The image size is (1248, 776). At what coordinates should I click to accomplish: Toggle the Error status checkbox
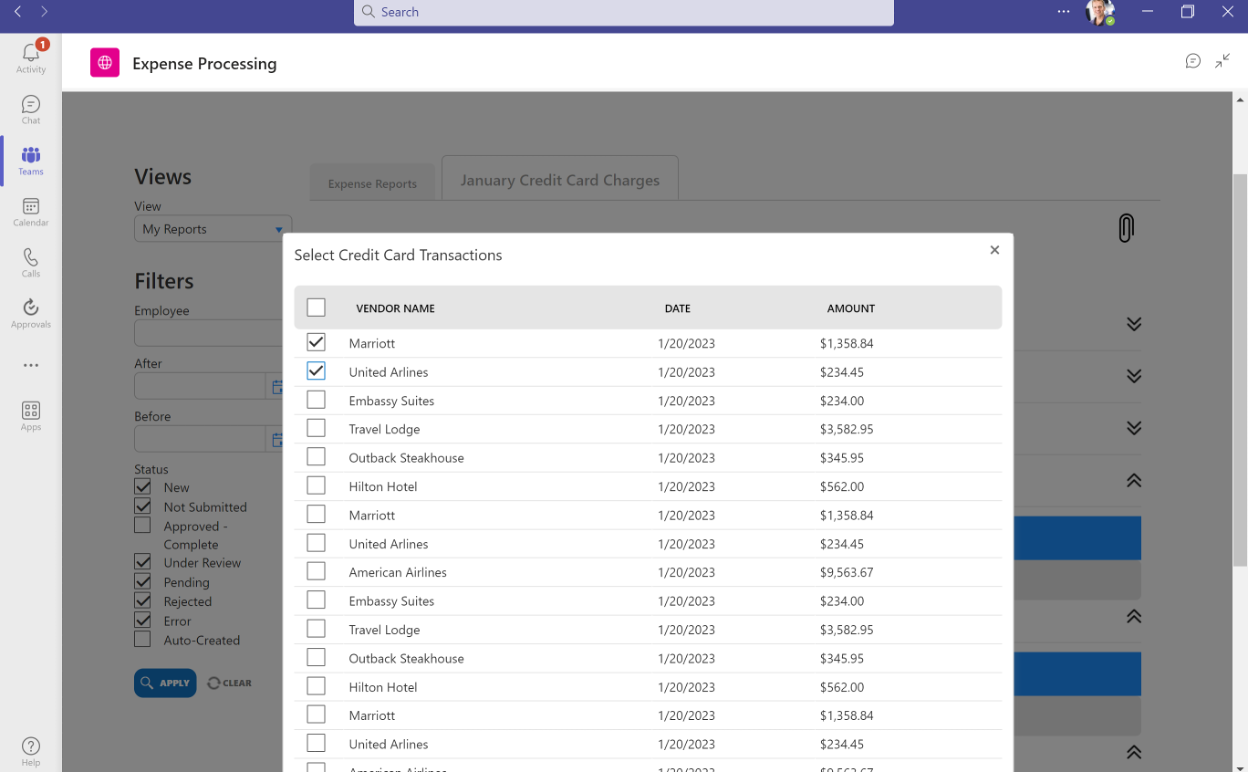click(143, 620)
